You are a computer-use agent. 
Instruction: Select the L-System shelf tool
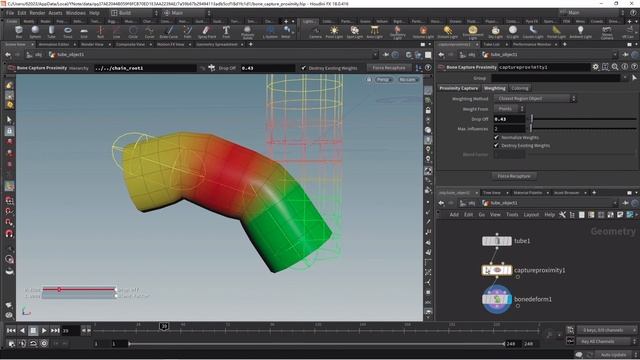(x=270, y=32)
